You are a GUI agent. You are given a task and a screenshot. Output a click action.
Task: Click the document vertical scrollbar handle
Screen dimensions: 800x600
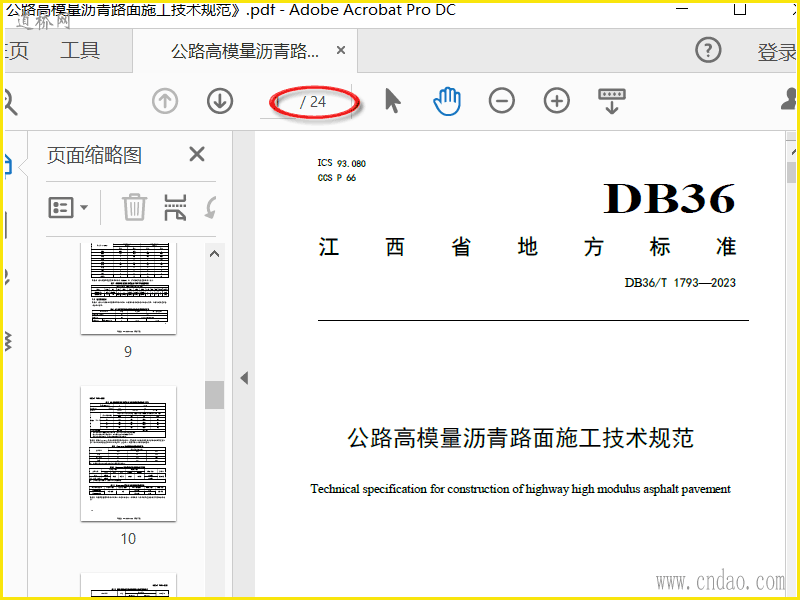791,172
